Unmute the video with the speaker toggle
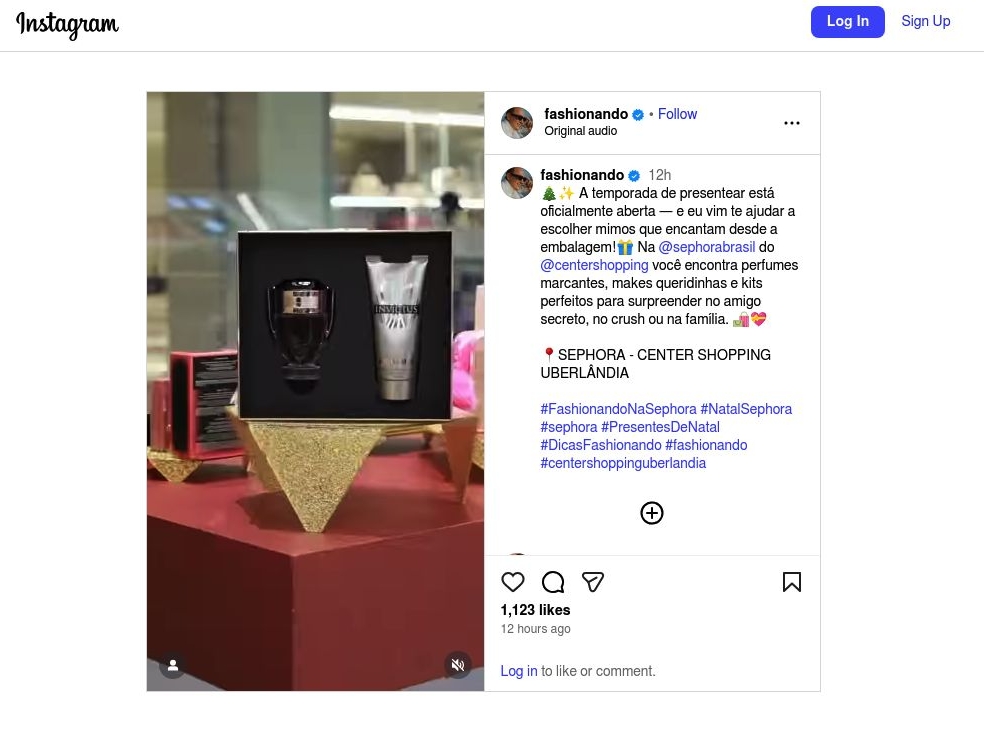The width and height of the screenshot is (984, 733). click(458, 665)
